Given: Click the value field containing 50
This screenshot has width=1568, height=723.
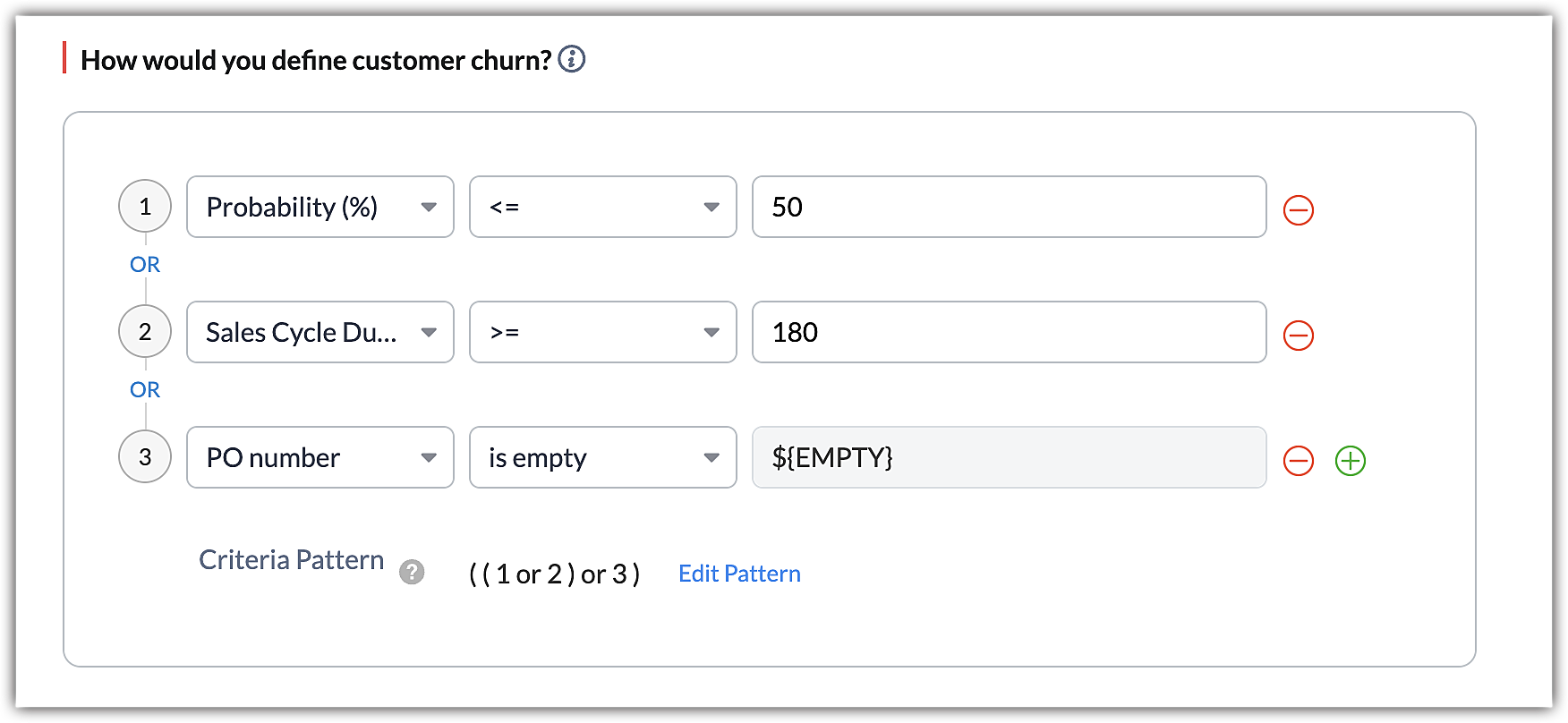Looking at the screenshot, I should point(1009,207).
